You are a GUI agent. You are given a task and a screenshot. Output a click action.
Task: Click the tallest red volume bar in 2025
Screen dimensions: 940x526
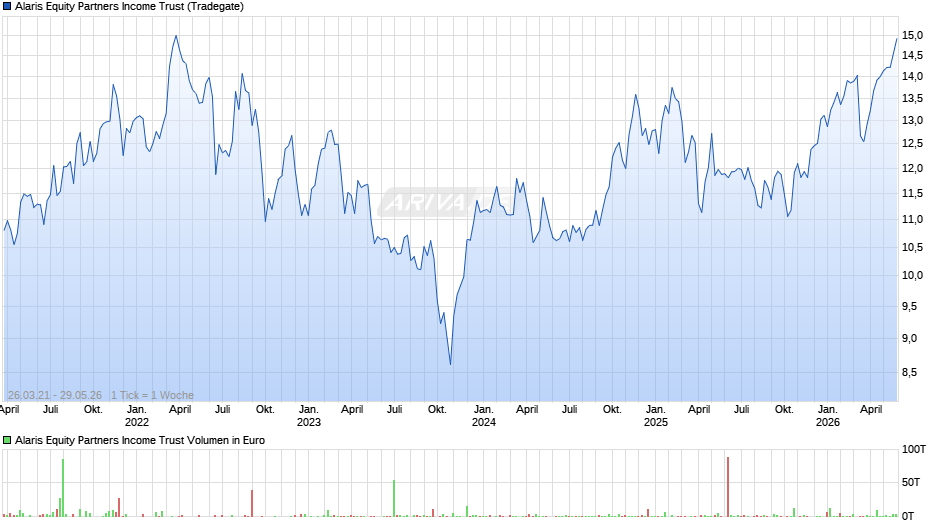tap(728, 486)
